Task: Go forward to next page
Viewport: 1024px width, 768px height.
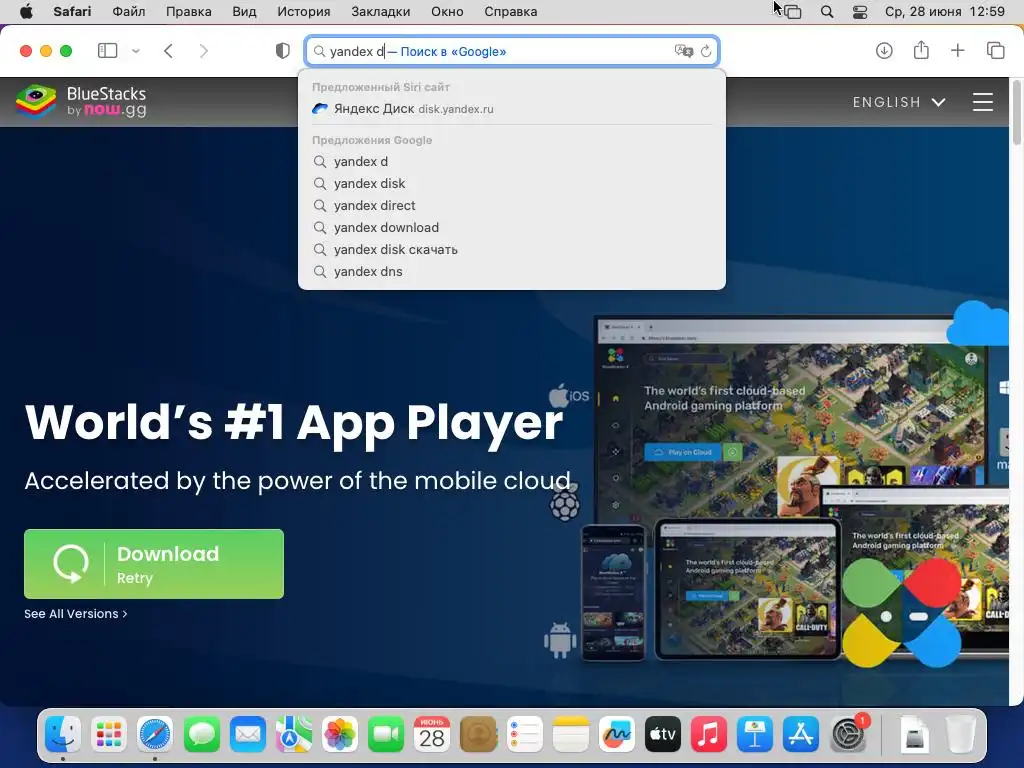Action: pos(204,51)
